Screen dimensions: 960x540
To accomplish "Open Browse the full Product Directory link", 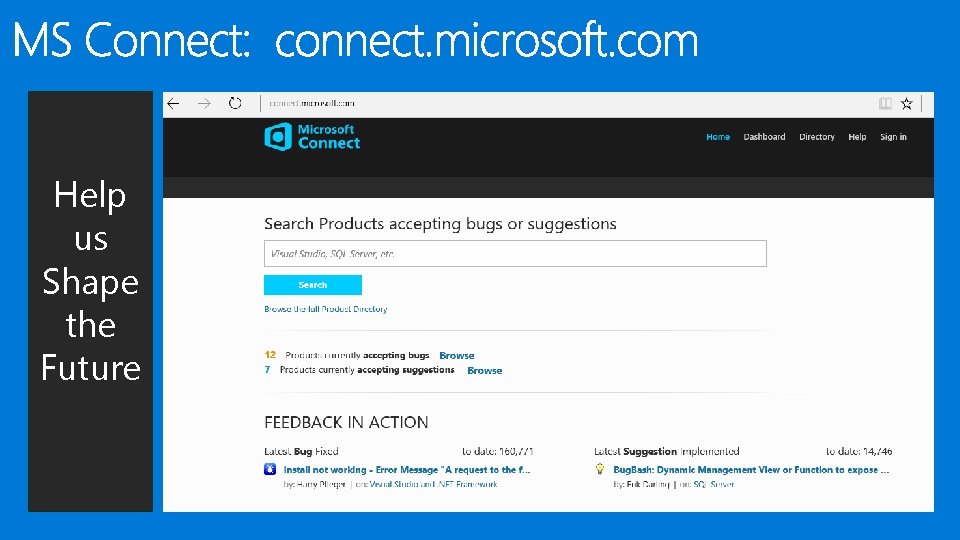I will 326,309.
